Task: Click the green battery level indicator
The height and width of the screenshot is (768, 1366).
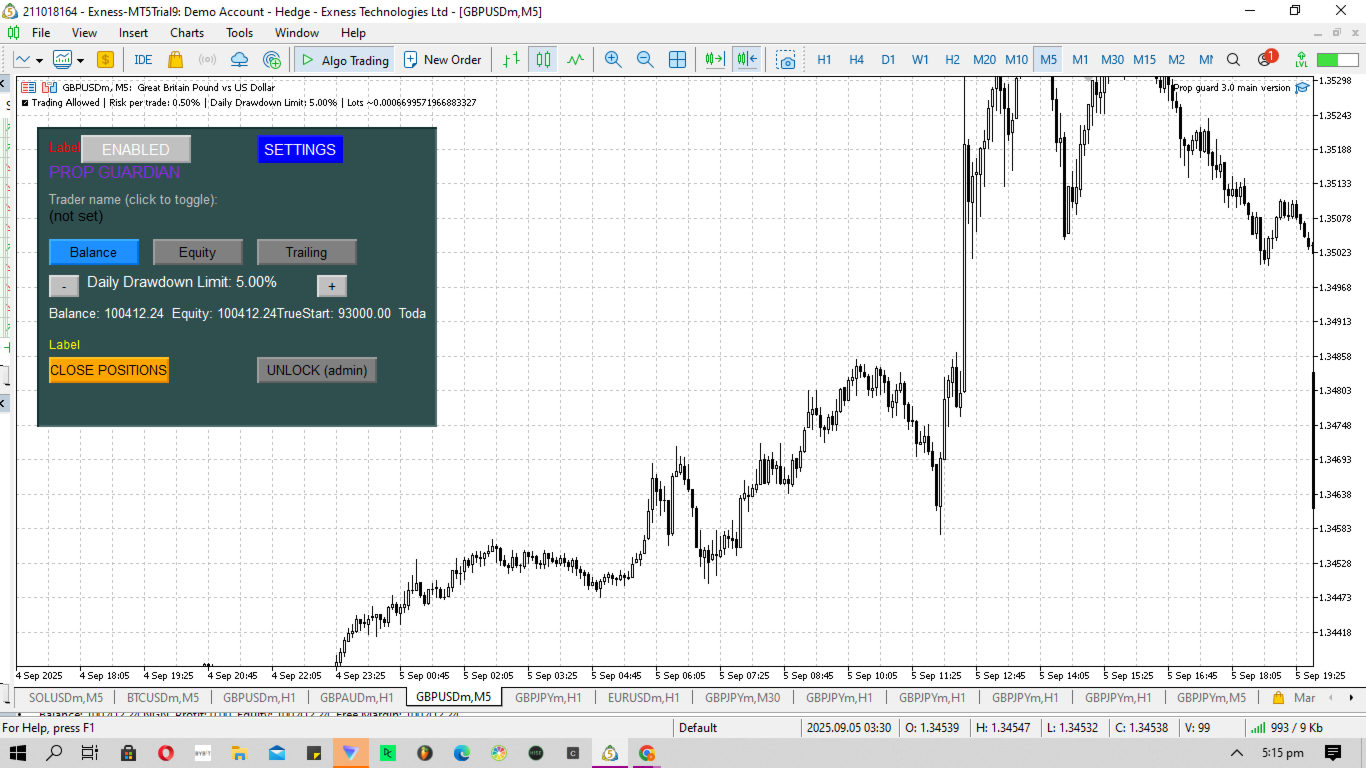Action: click(x=1337, y=60)
